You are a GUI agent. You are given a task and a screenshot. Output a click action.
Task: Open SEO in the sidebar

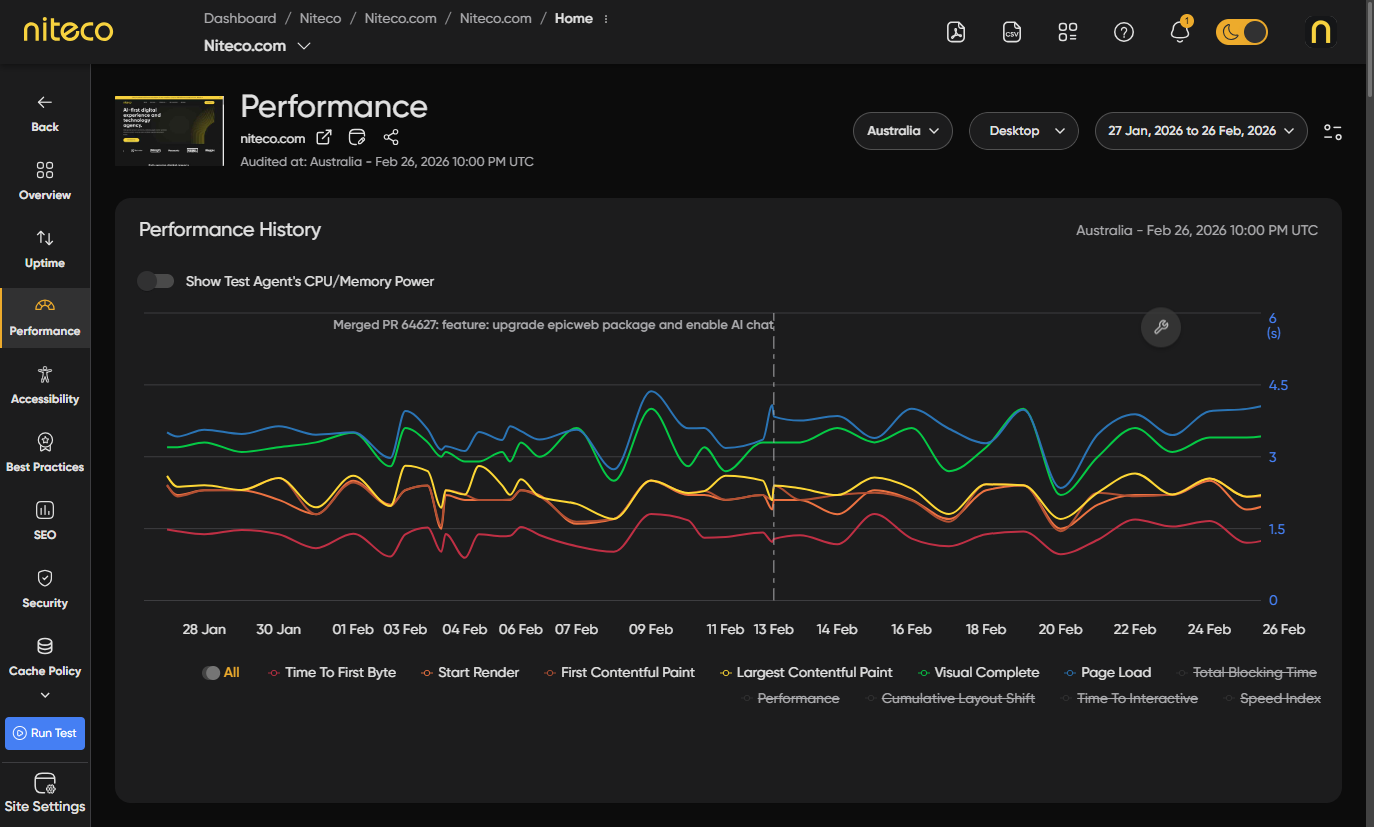click(x=45, y=521)
